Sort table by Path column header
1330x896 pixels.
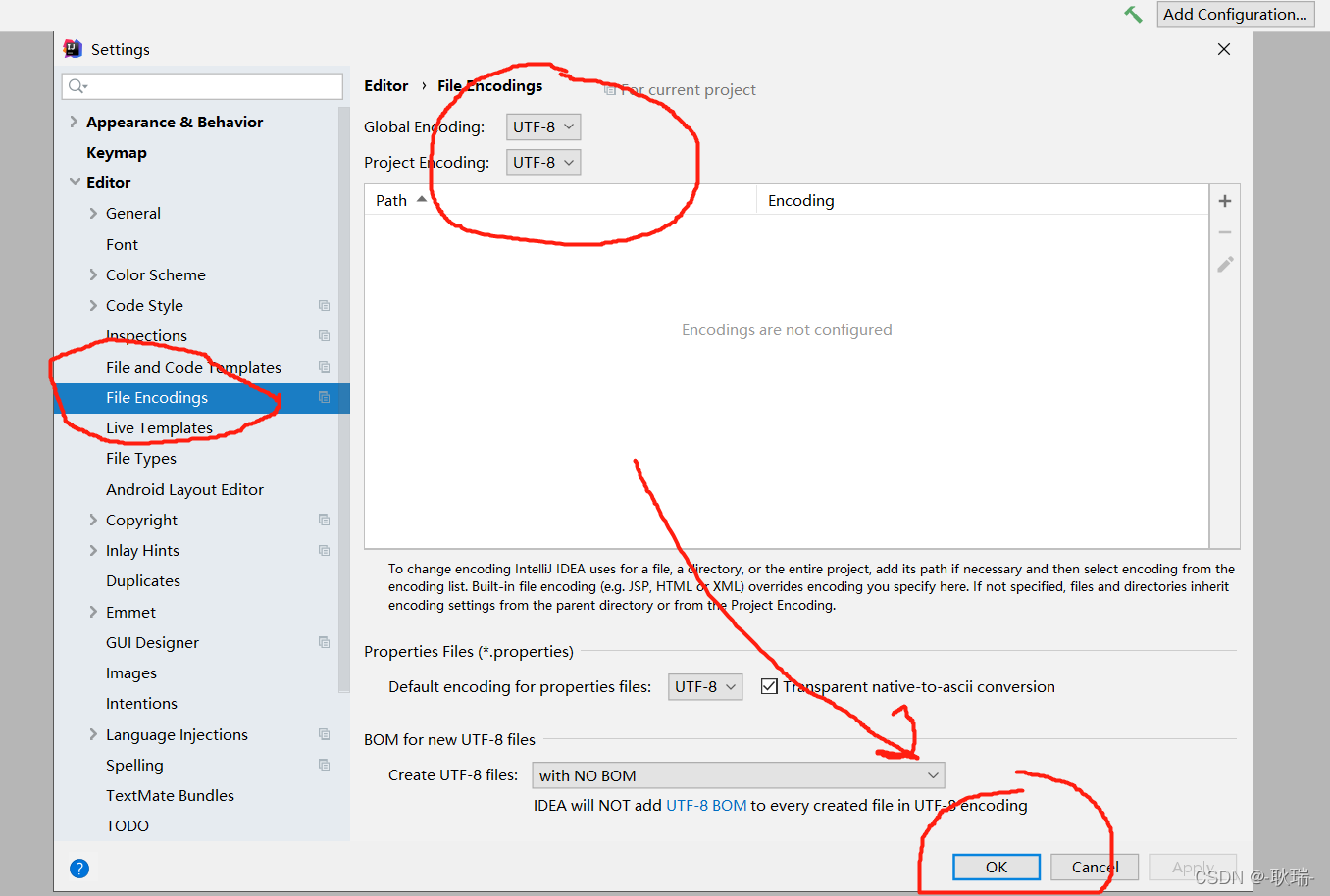(560, 200)
